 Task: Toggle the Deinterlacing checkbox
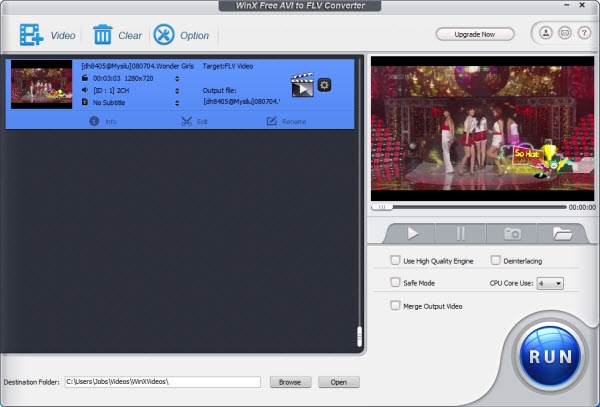496,260
